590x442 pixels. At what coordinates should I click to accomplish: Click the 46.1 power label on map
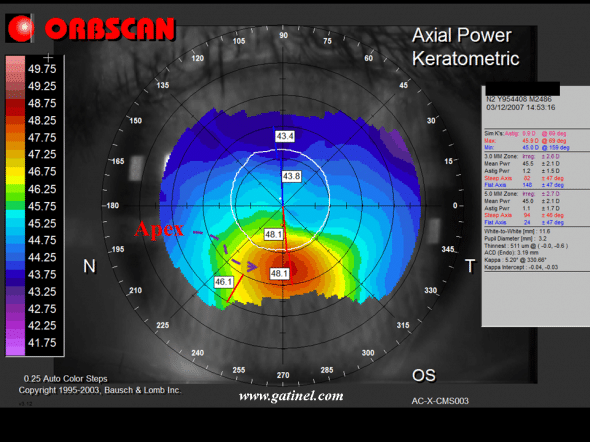[224, 282]
